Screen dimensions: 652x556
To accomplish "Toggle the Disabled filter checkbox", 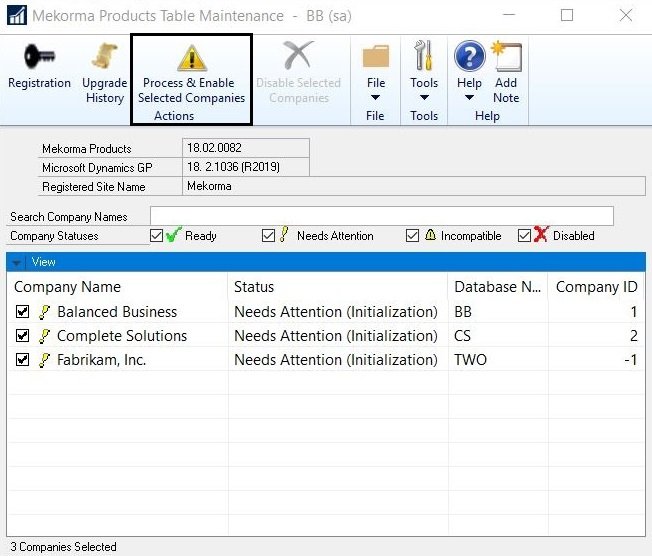I will 524,236.
